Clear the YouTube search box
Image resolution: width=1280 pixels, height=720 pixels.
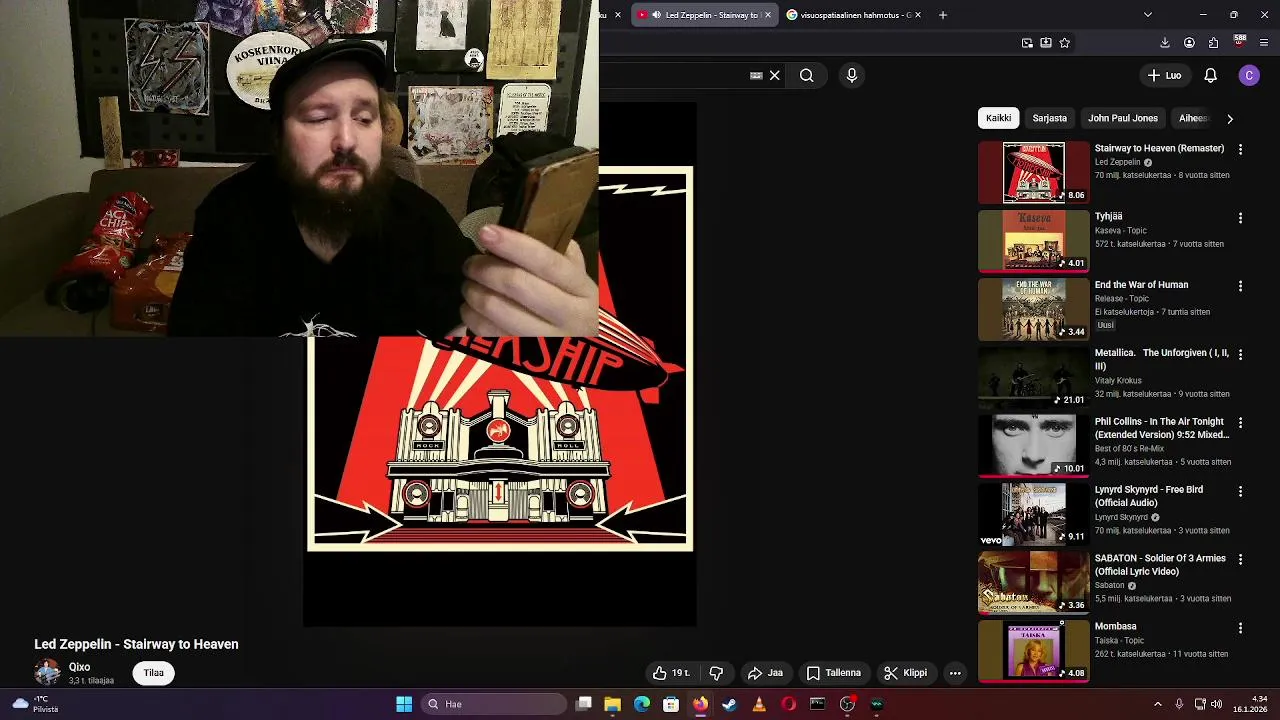click(x=774, y=75)
